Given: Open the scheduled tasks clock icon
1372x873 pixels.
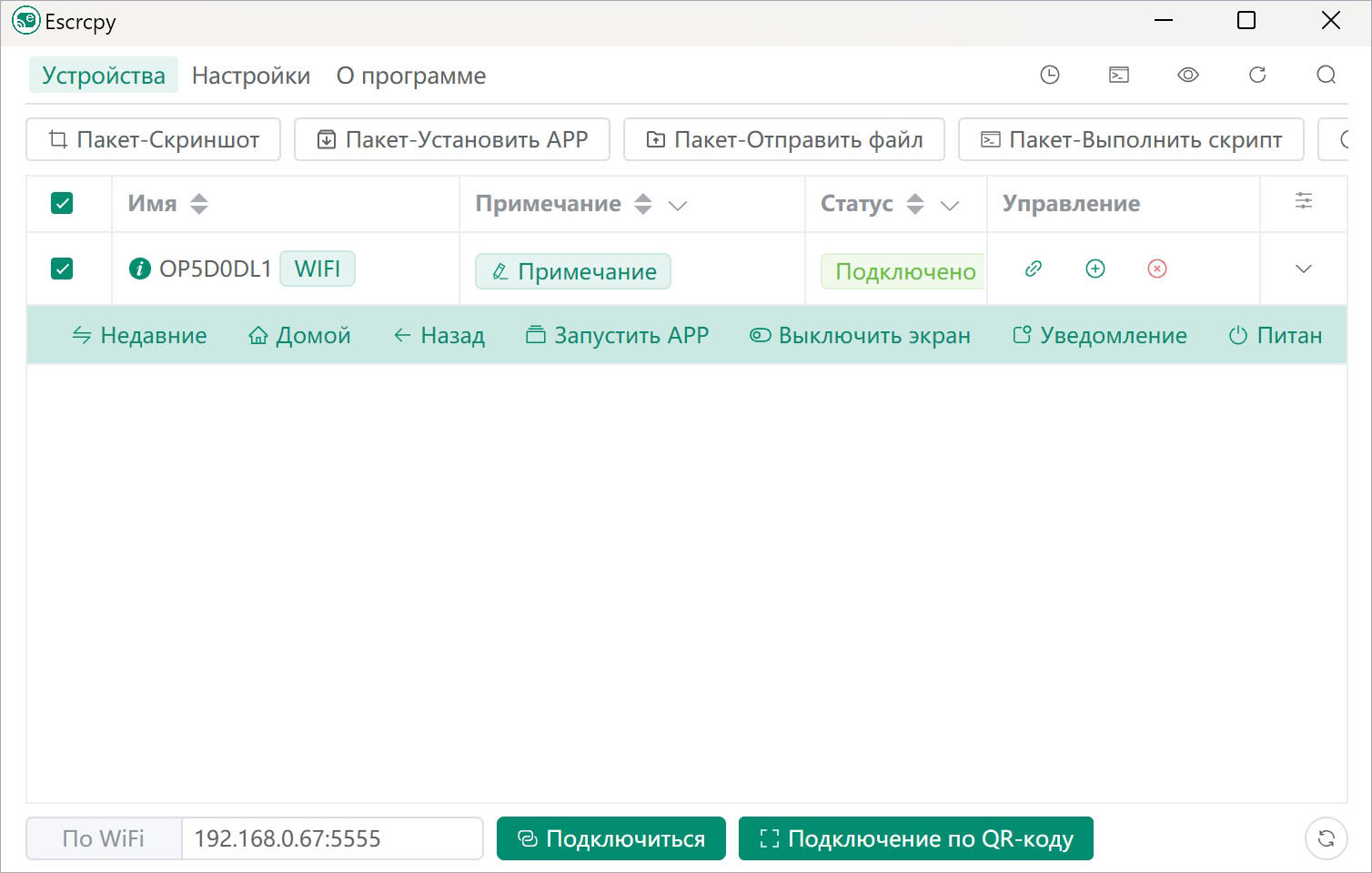Looking at the screenshot, I should coord(1050,75).
